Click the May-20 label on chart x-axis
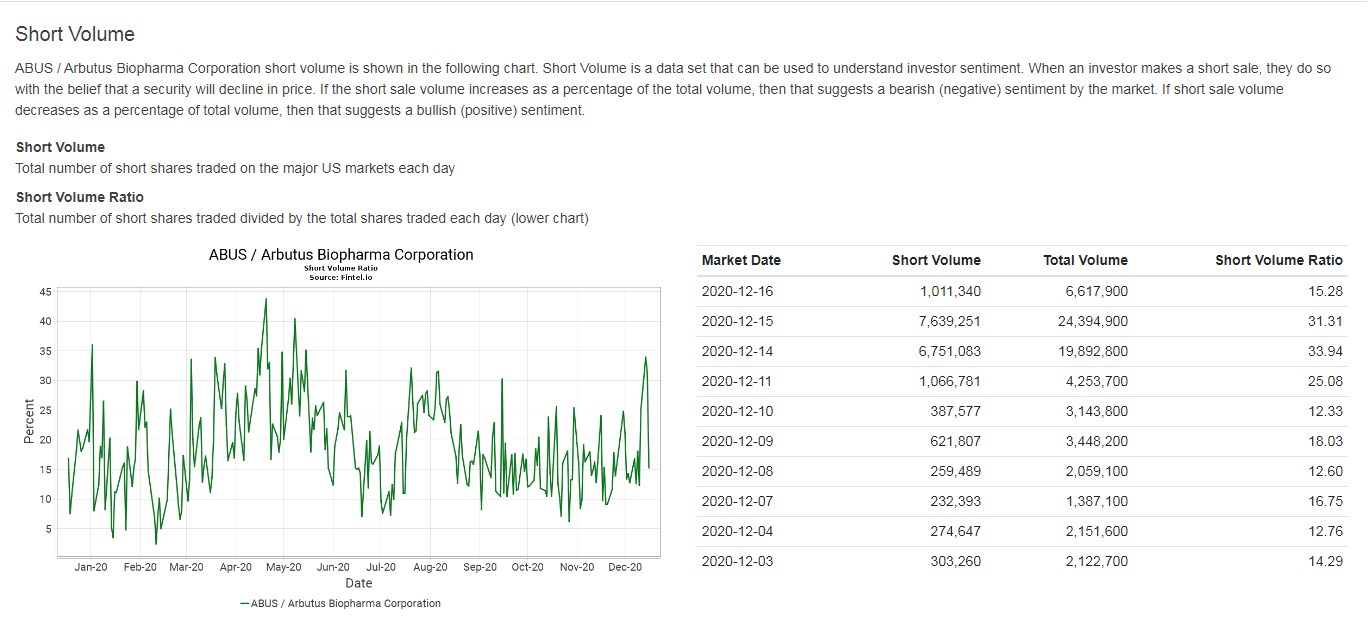The width and height of the screenshot is (1368, 631). point(283,567)
